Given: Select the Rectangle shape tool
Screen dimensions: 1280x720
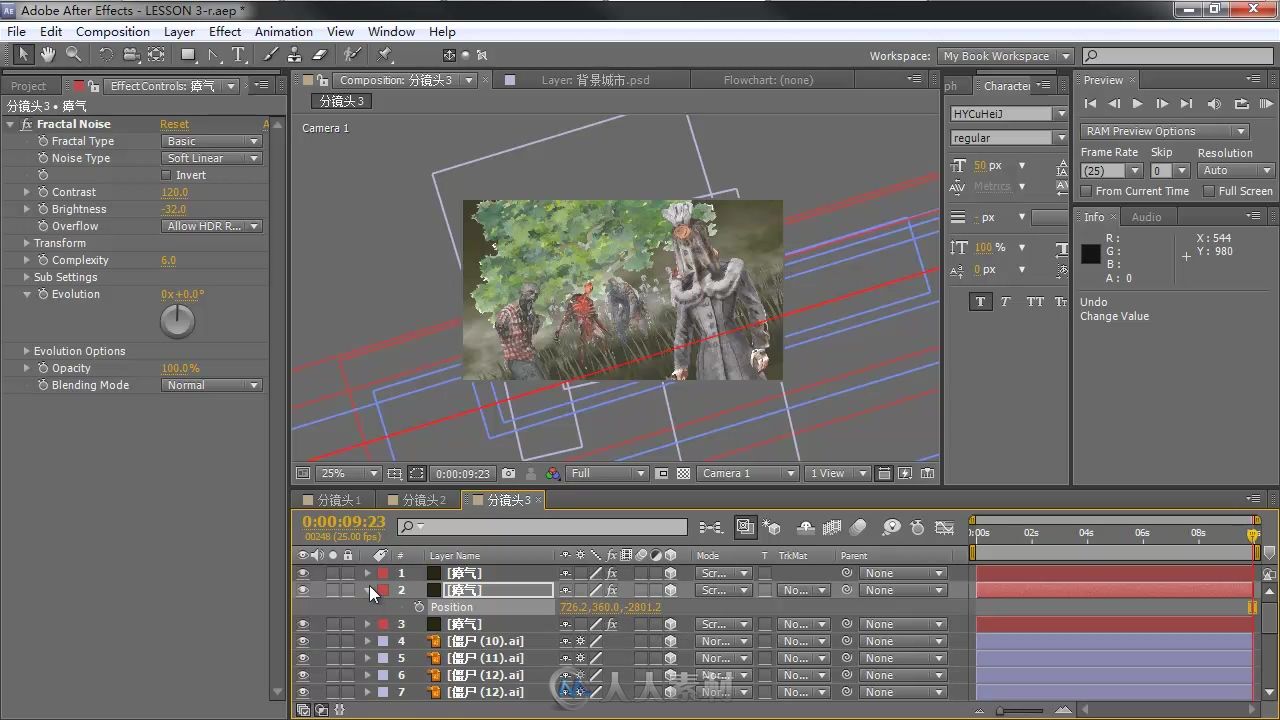Looking at the screenshot, I should pyautogui.click(x=187, y=55).
